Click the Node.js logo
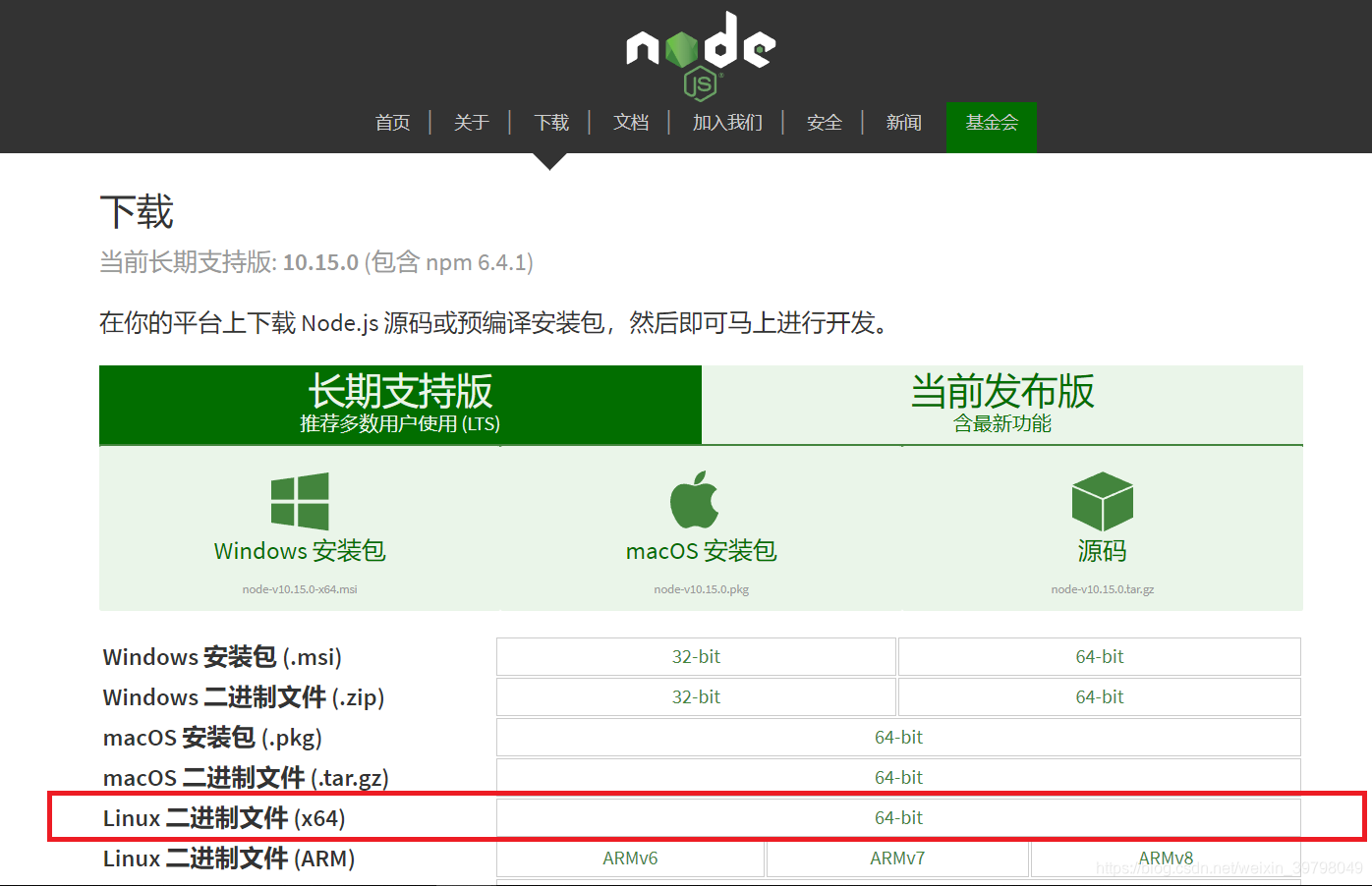The image size is (1372, 886). click(x=701, y=56)
